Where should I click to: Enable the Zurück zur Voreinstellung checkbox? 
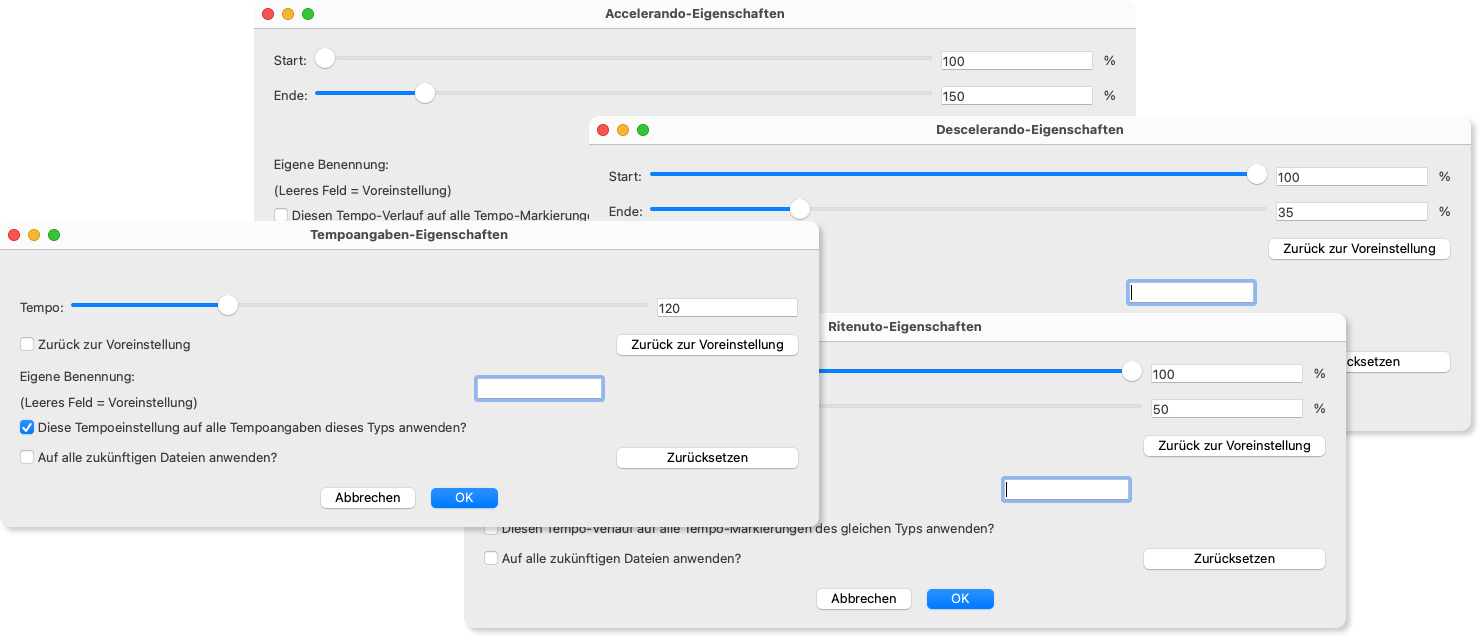pyautogui.click(x=27, y=345)
